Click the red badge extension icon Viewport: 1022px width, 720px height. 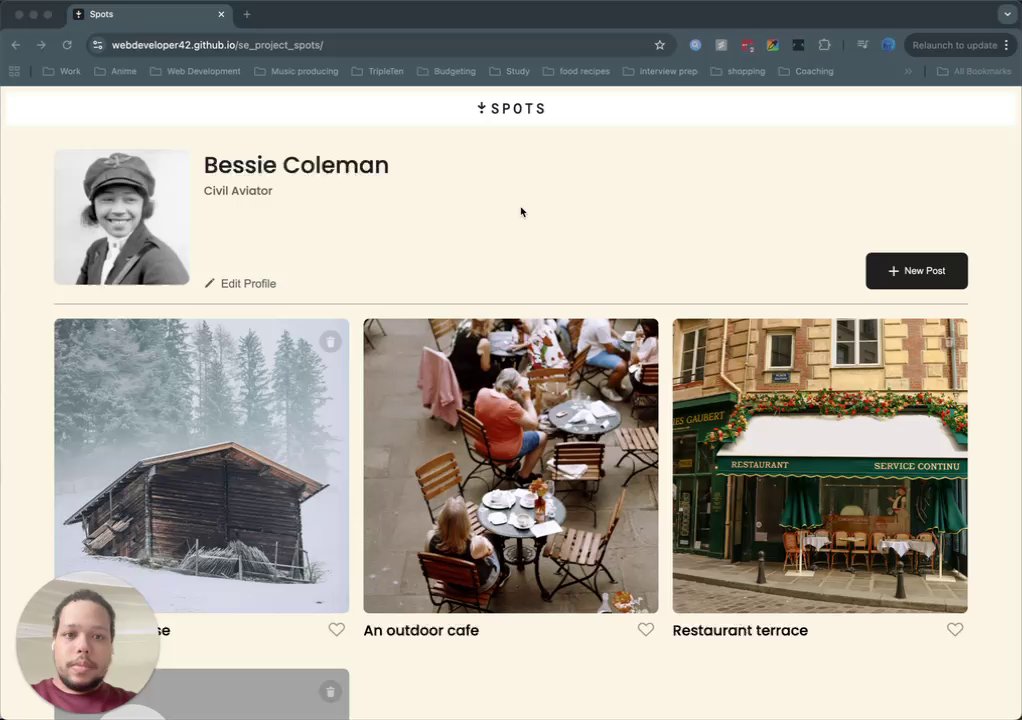click(747, 45)
